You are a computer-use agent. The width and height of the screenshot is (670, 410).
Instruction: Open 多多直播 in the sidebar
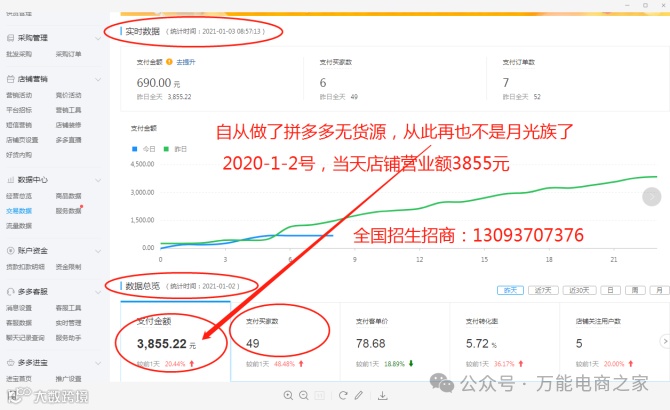pos(68,140)
